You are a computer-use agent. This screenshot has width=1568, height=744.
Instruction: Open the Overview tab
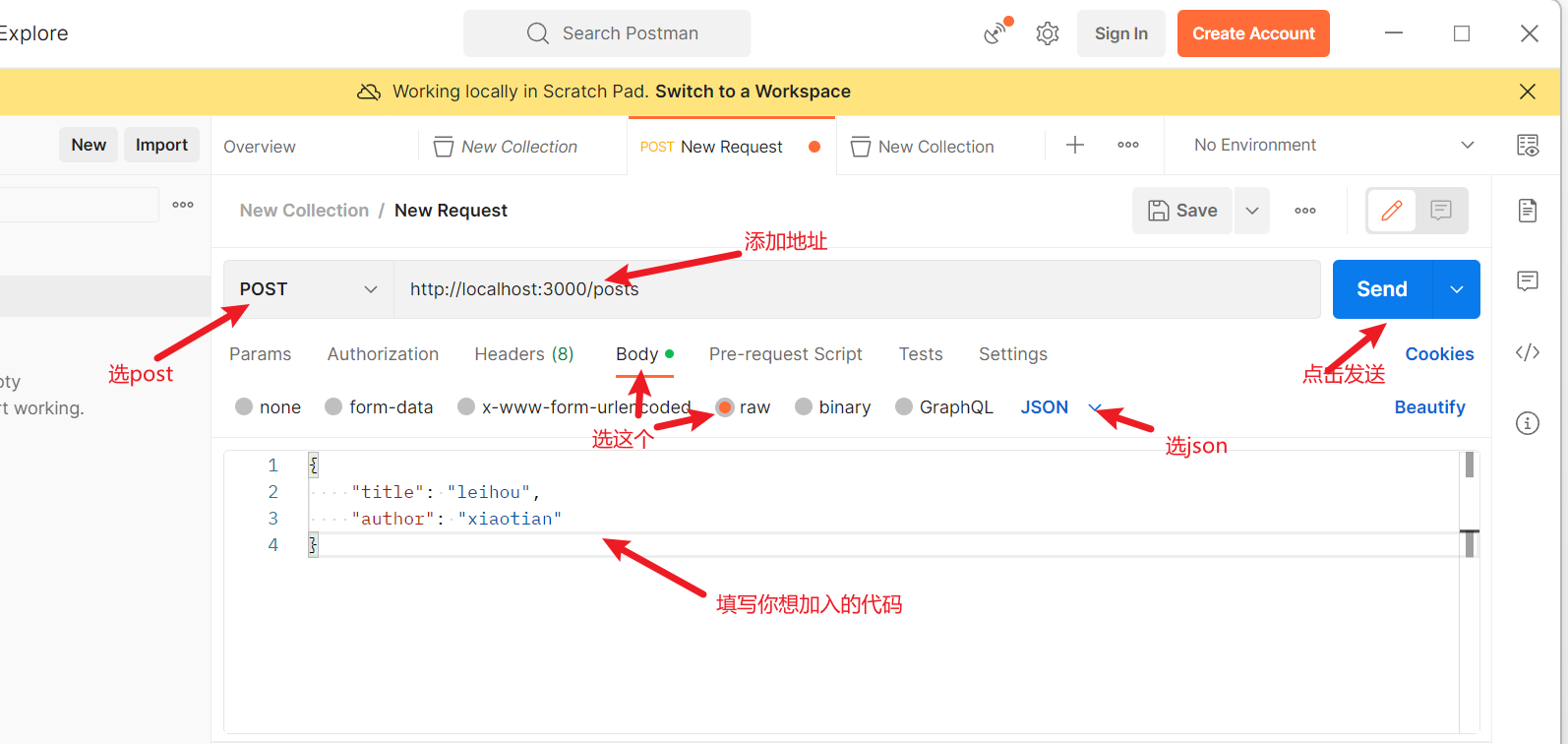point(260,147)
